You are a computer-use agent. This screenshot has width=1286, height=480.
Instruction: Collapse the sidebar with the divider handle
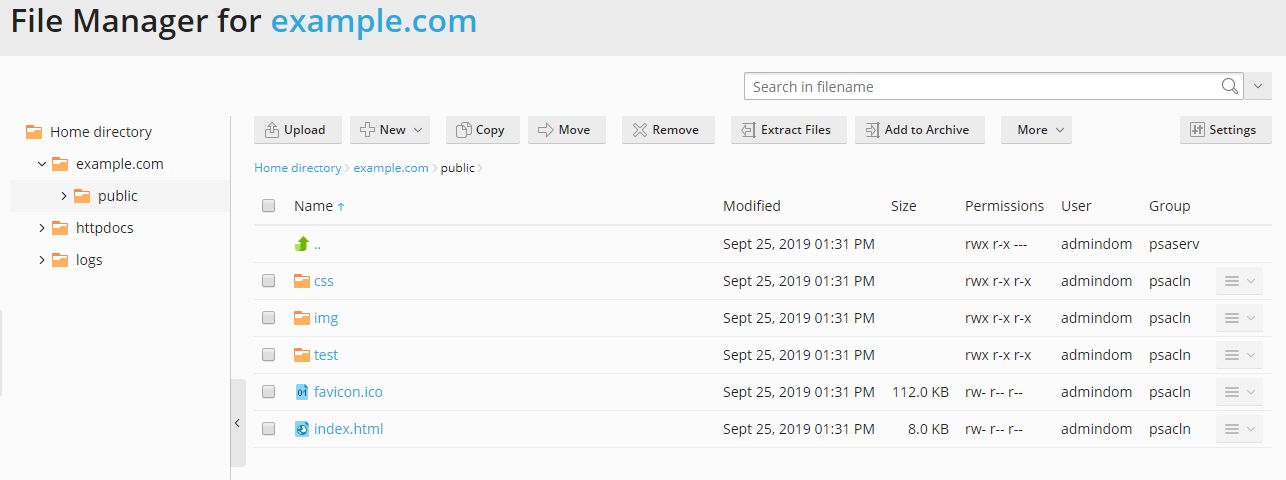click(x=237, y=423)
